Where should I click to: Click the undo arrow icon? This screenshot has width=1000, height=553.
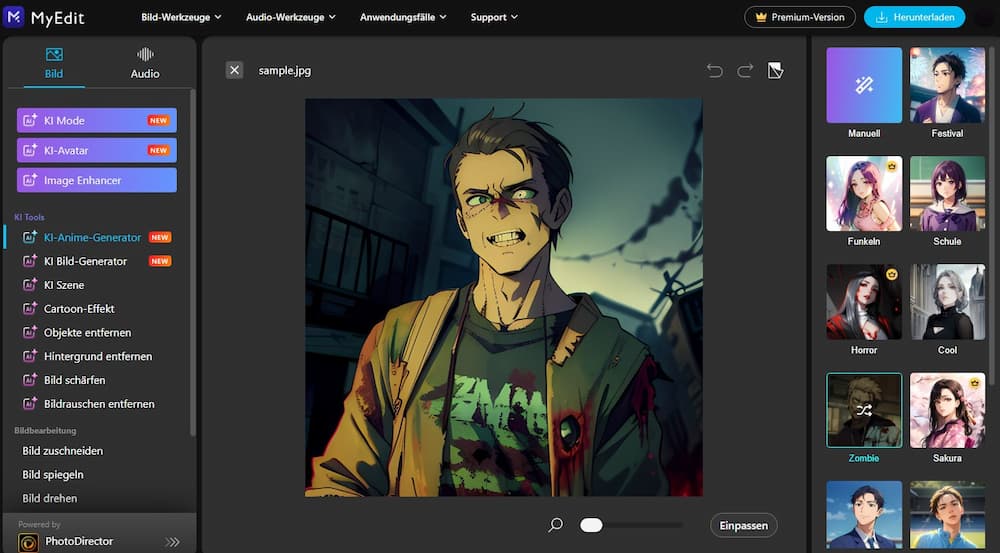pos(714,70)
